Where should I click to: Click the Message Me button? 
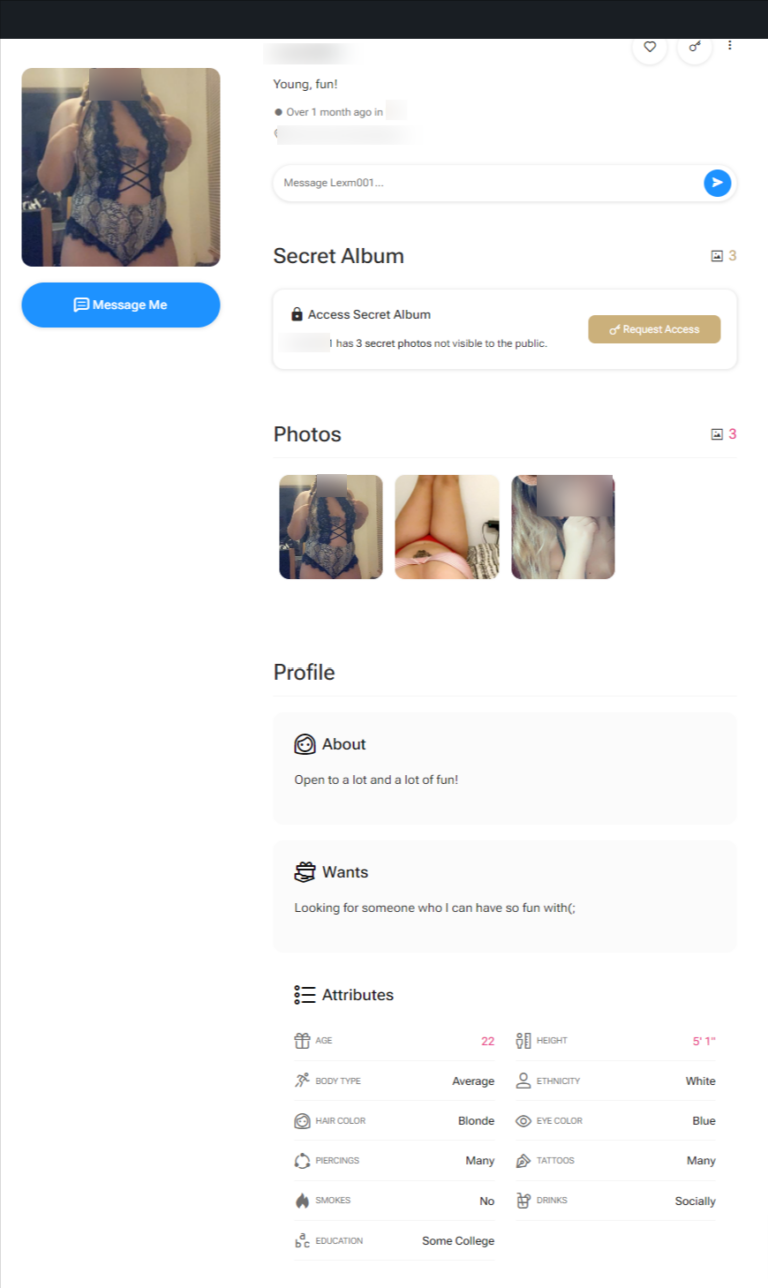[x=121, y=305]
